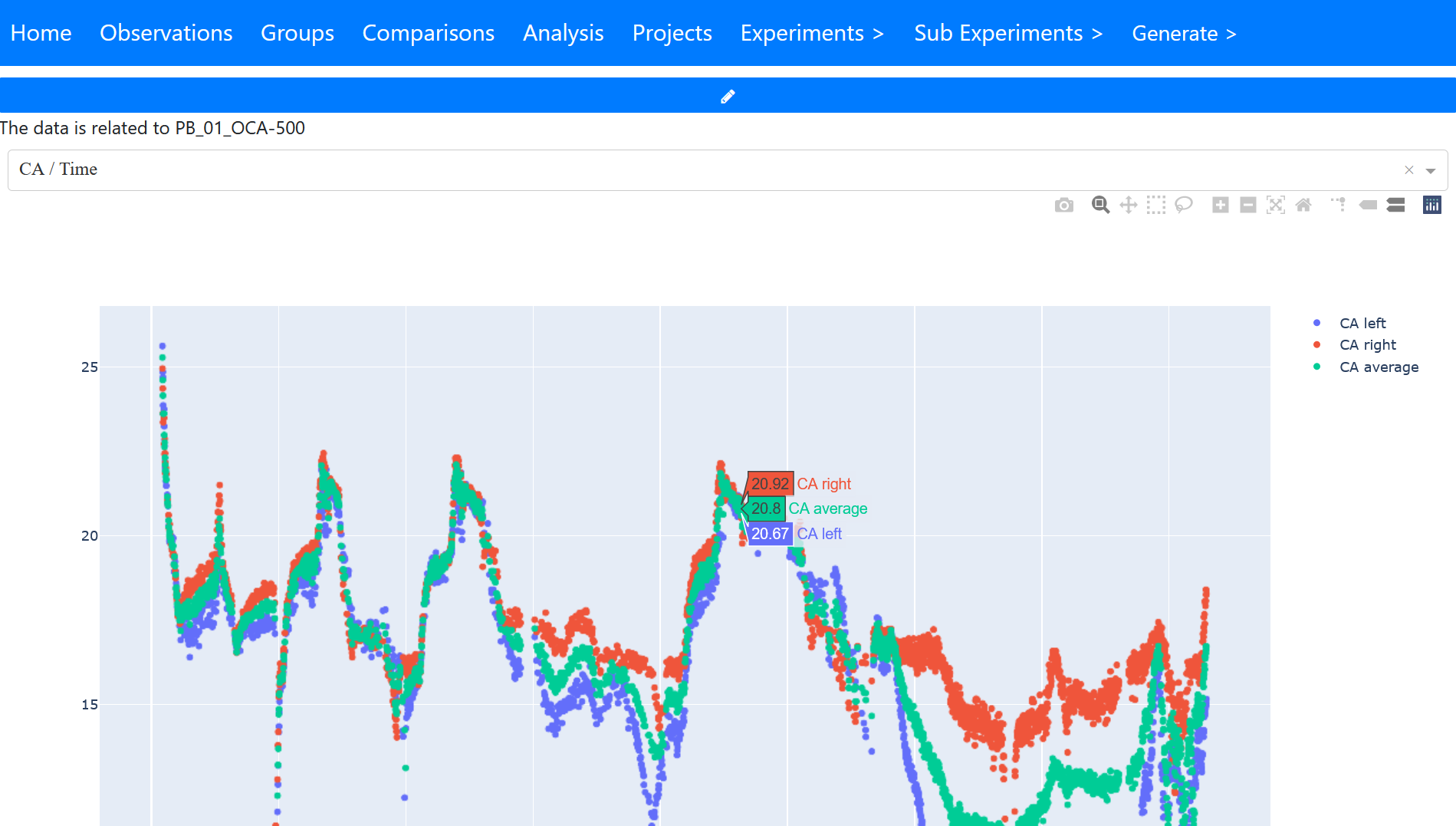Click the y-axis tick label 20
Viewport: 1456px width, 826px height.
pos(90,536)
